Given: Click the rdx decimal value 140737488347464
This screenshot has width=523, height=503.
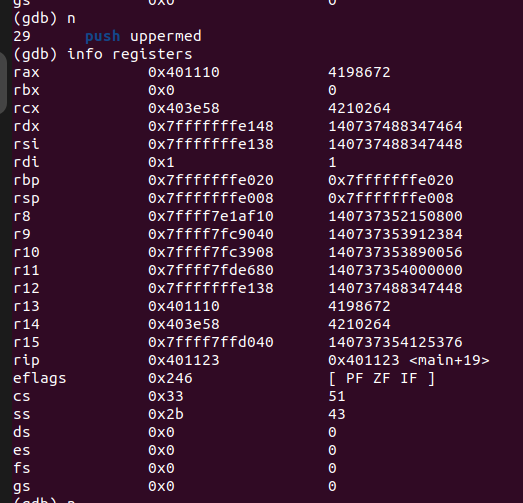Looking at the screenshot, I should coord(395,126).
